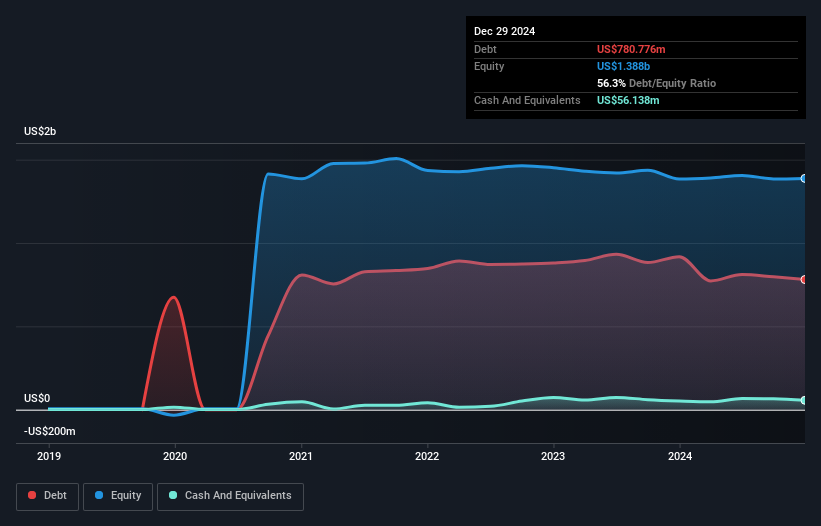Click the Equity label in tooltip
The height and width of the screenshot is (526, 821).
pos(489,66)
